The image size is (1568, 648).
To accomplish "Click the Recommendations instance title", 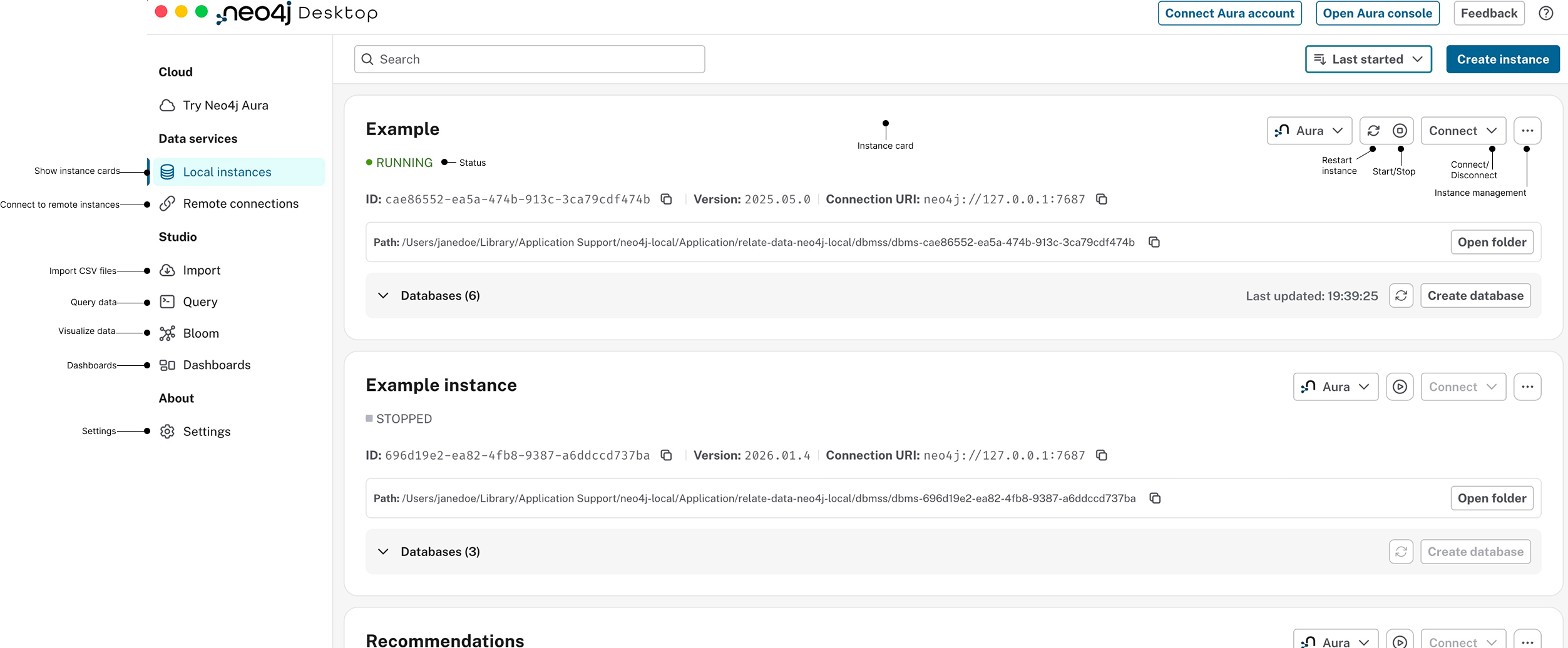I will (x=445, y=640).
